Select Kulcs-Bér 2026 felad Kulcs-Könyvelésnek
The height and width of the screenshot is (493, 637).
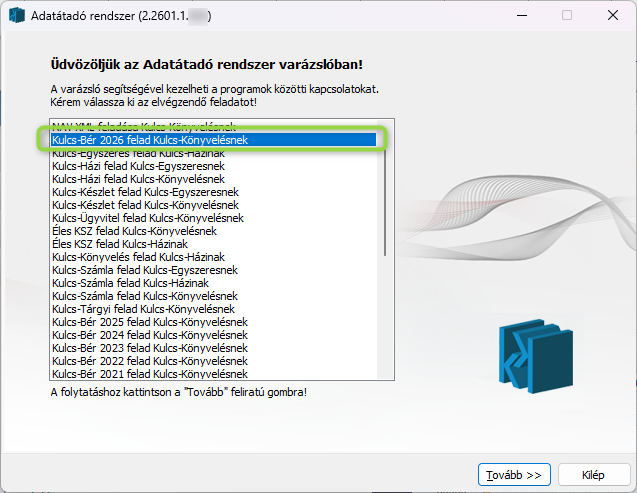point(214,140)
